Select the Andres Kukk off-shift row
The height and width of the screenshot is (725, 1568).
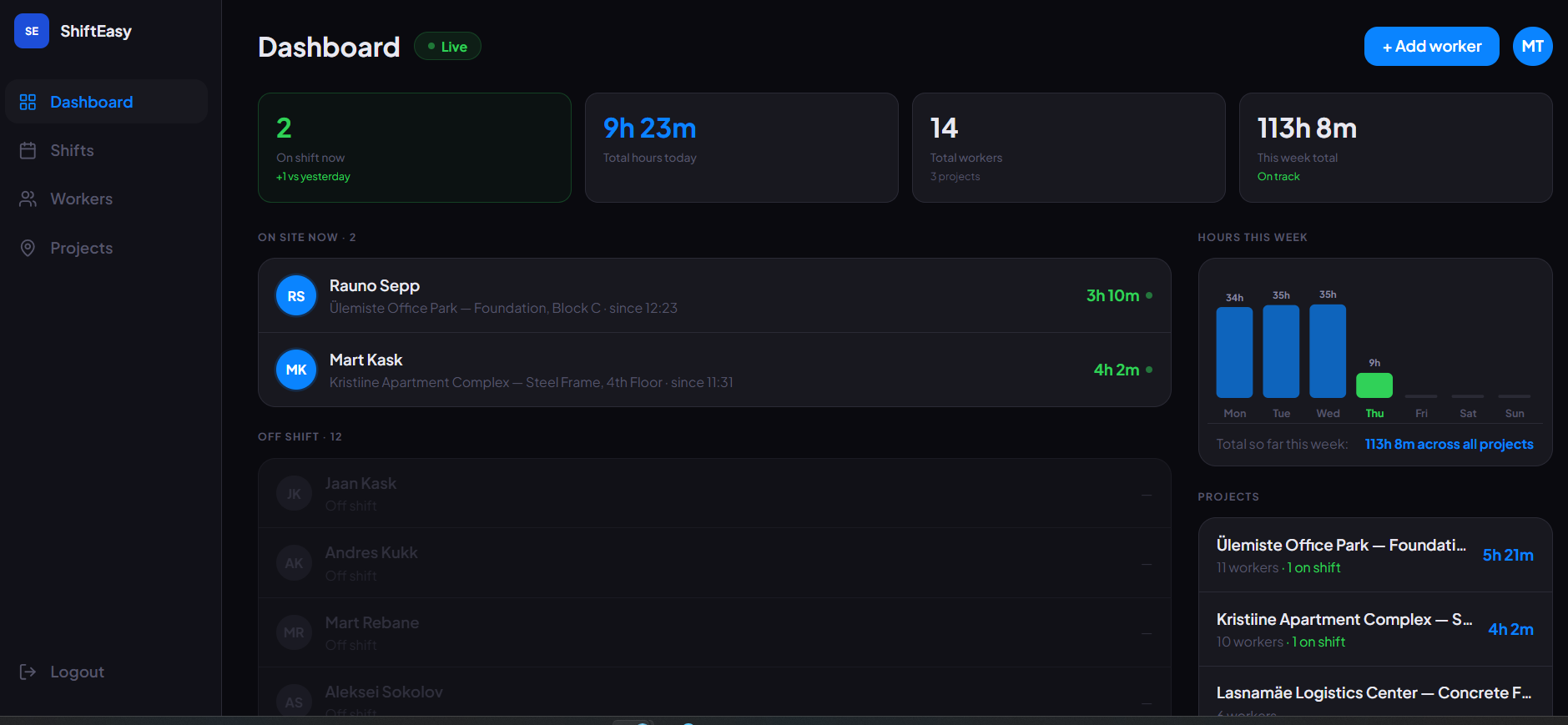[714, 563]
